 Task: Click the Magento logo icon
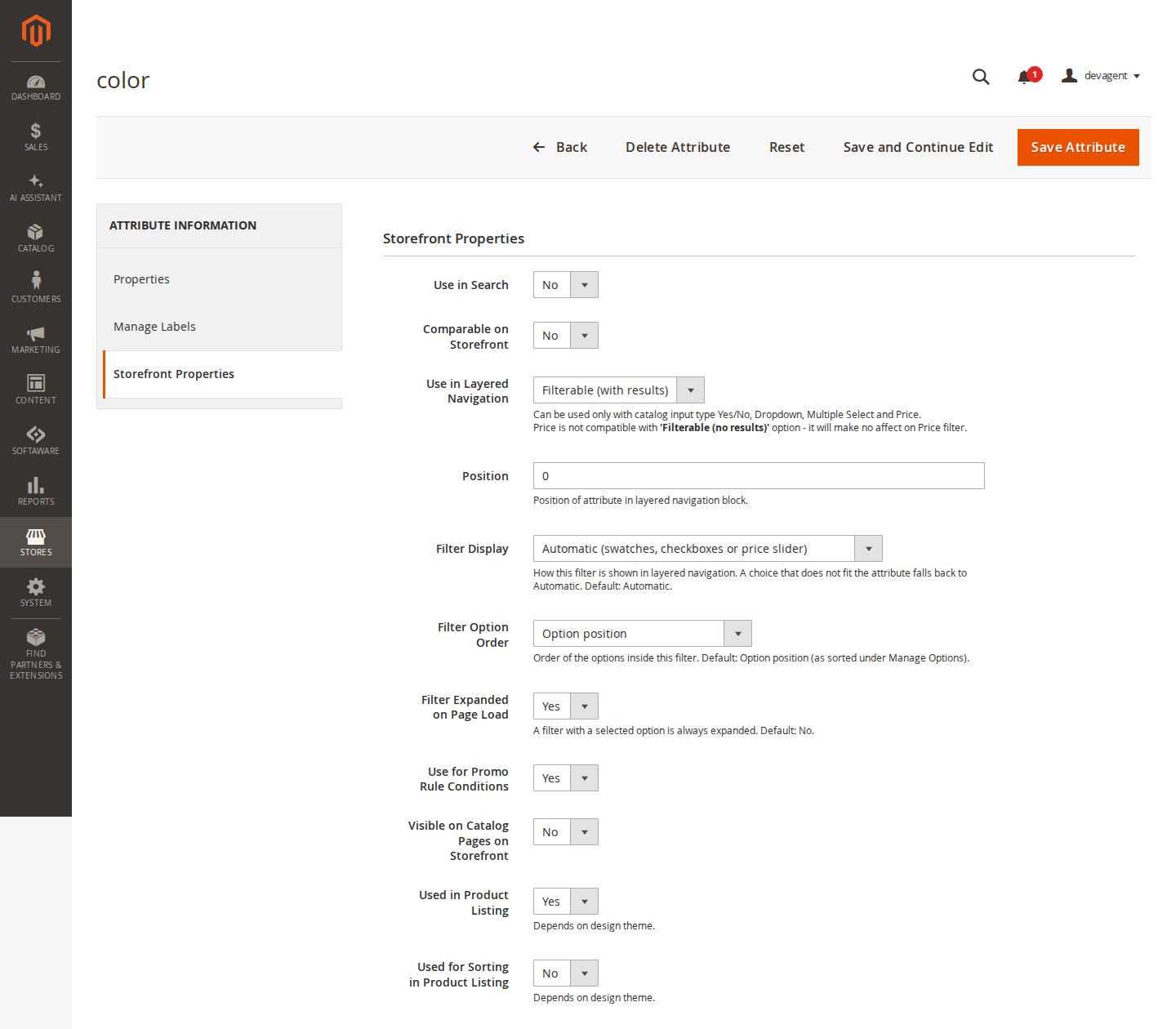pos(36,31)
